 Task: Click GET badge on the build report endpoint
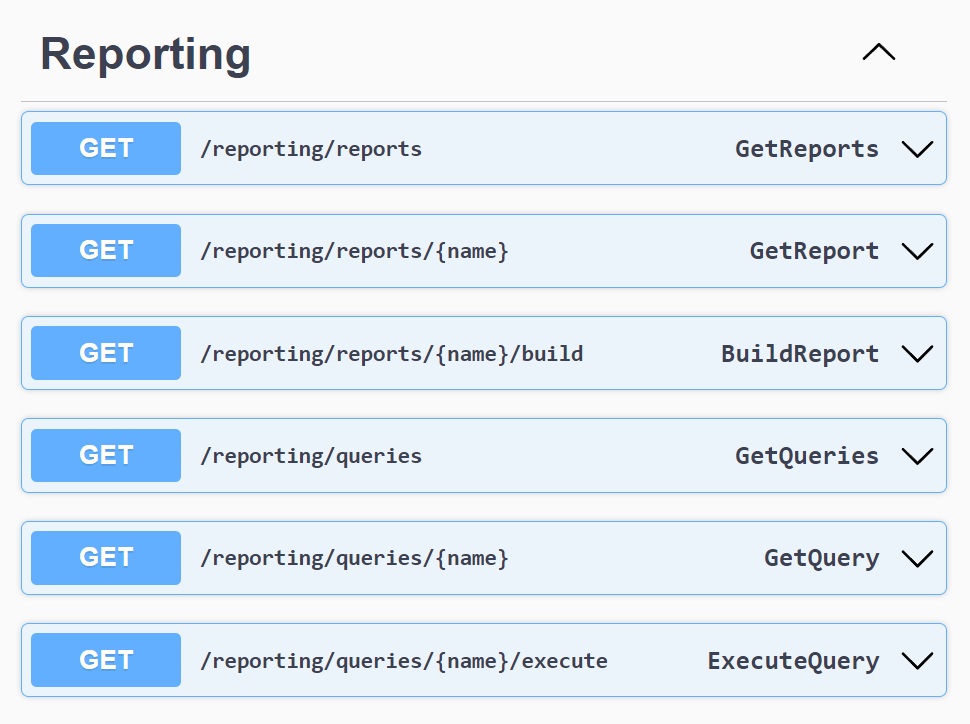point(106,354)
